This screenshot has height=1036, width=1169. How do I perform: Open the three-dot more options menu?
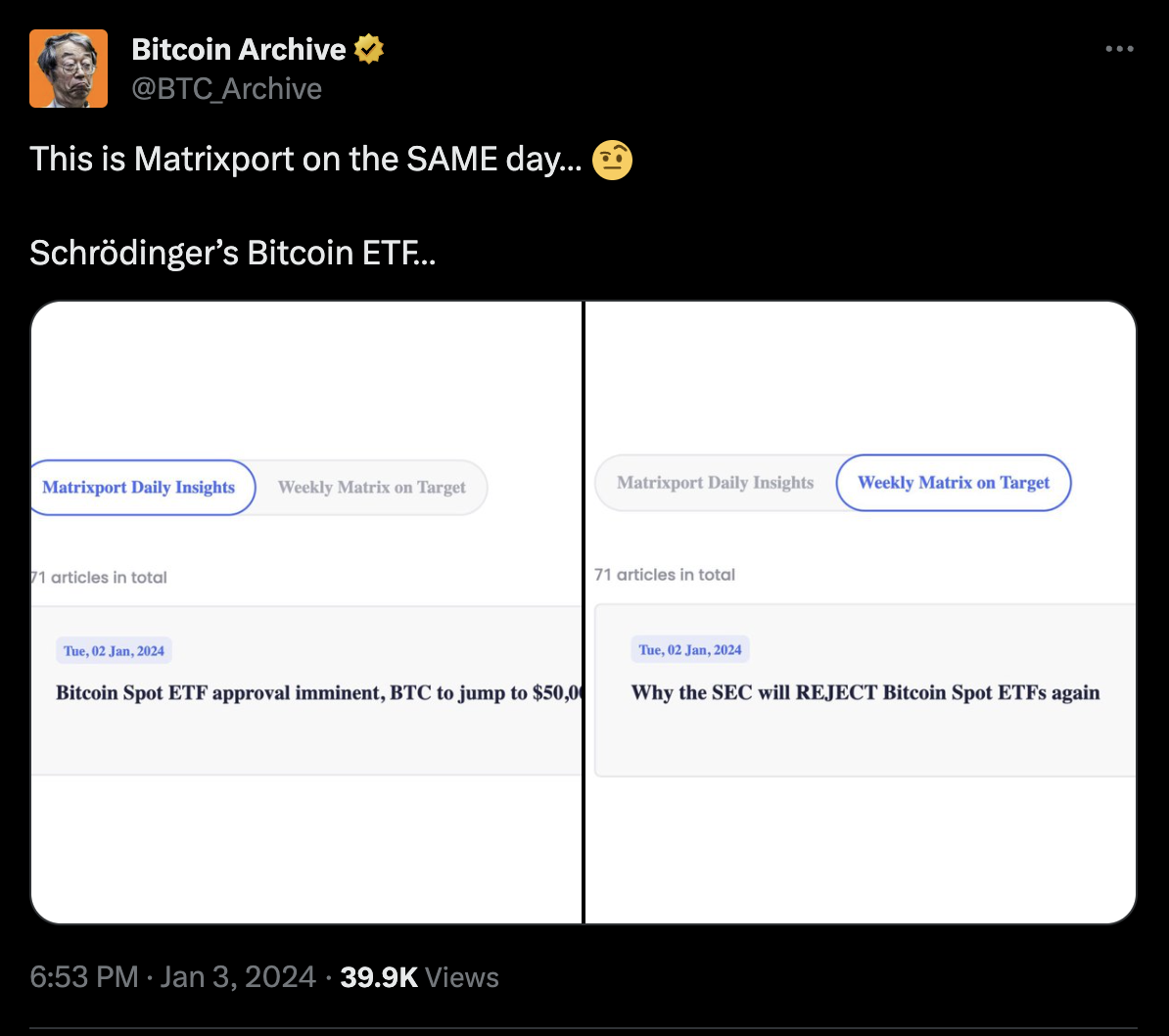[x=1119, y=49]
